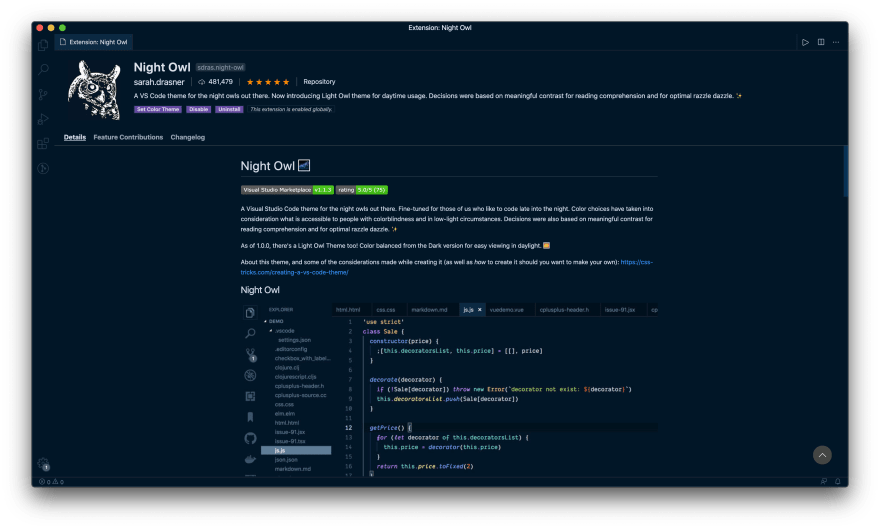
Task: Select the Extension: Night Owl editor tab
Action: pyautogui.click(x=94, y=42)
